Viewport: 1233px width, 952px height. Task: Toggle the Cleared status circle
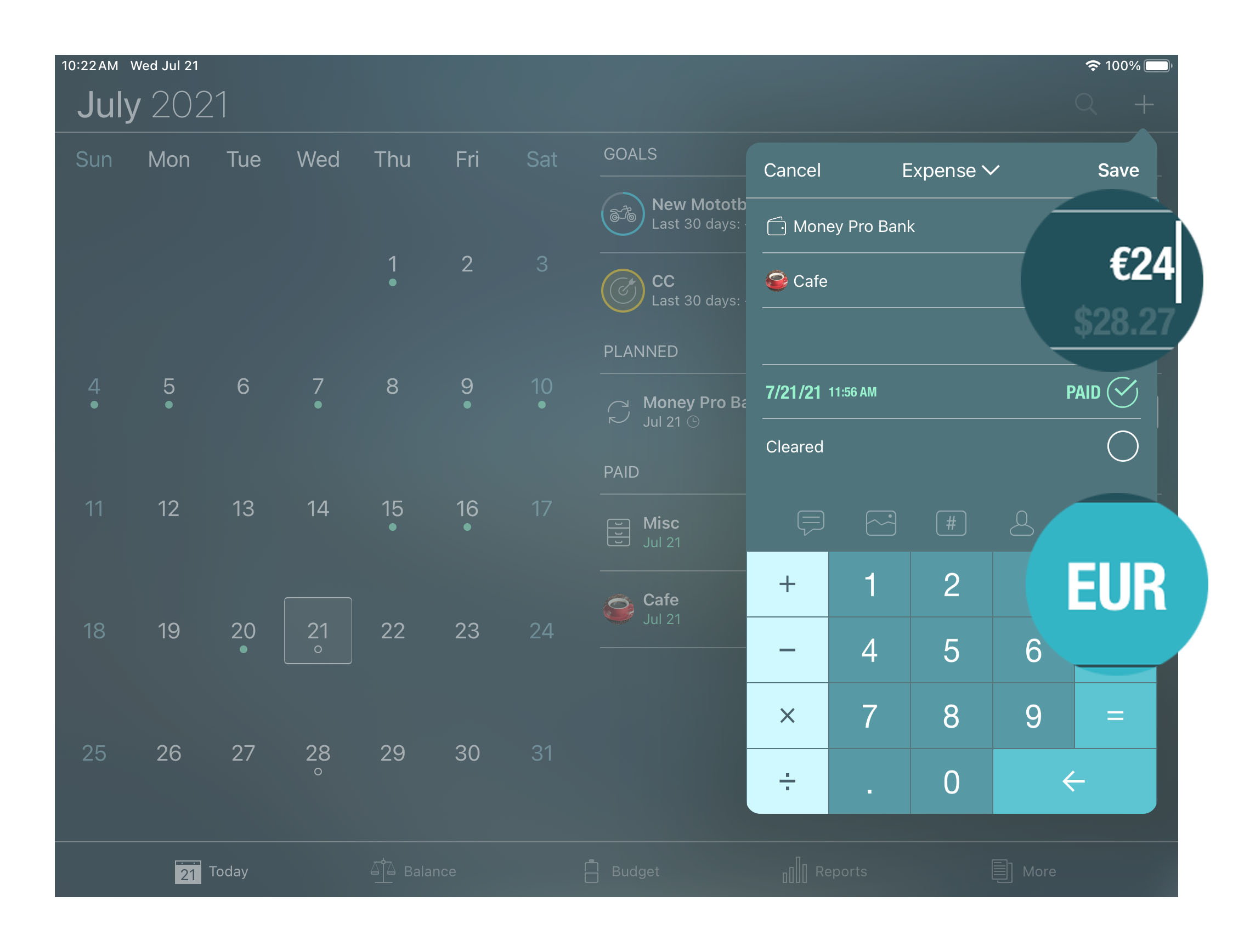pyautogui.click(x=1122, y=445)
